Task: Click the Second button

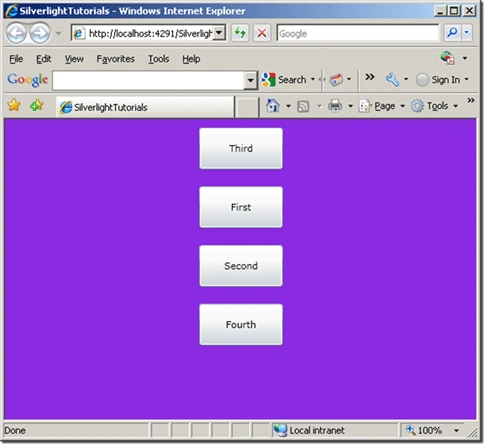Action: [x=241, y=266]
